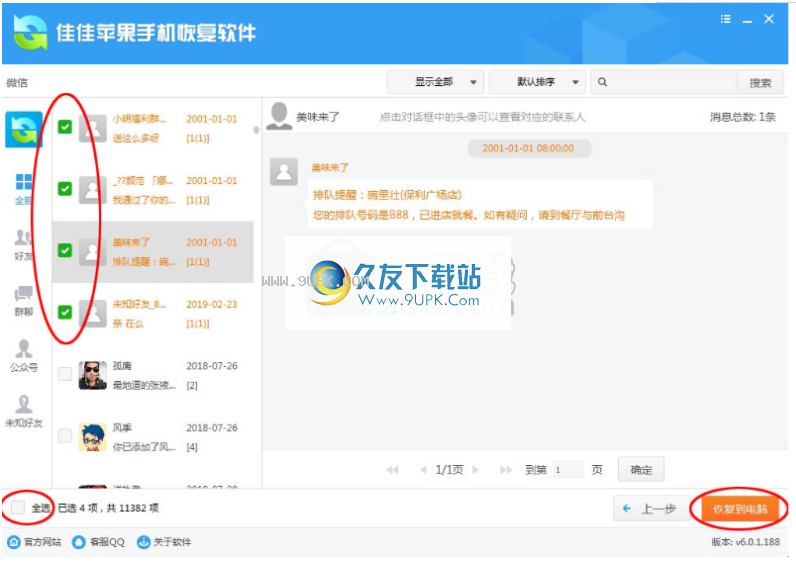Minimize the recovery software window
The width and height of the screenshot is (796, 567).
point(747,20)
